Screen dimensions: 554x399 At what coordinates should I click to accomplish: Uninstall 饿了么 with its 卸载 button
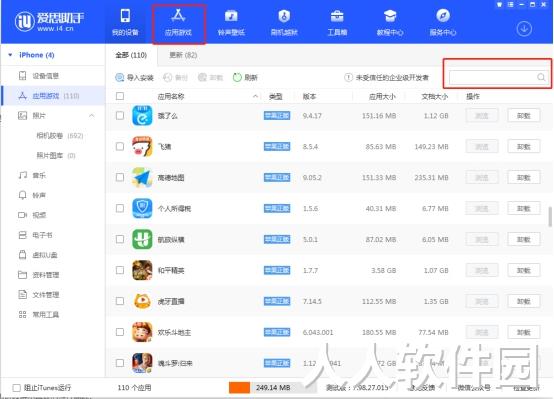(524, 116)
